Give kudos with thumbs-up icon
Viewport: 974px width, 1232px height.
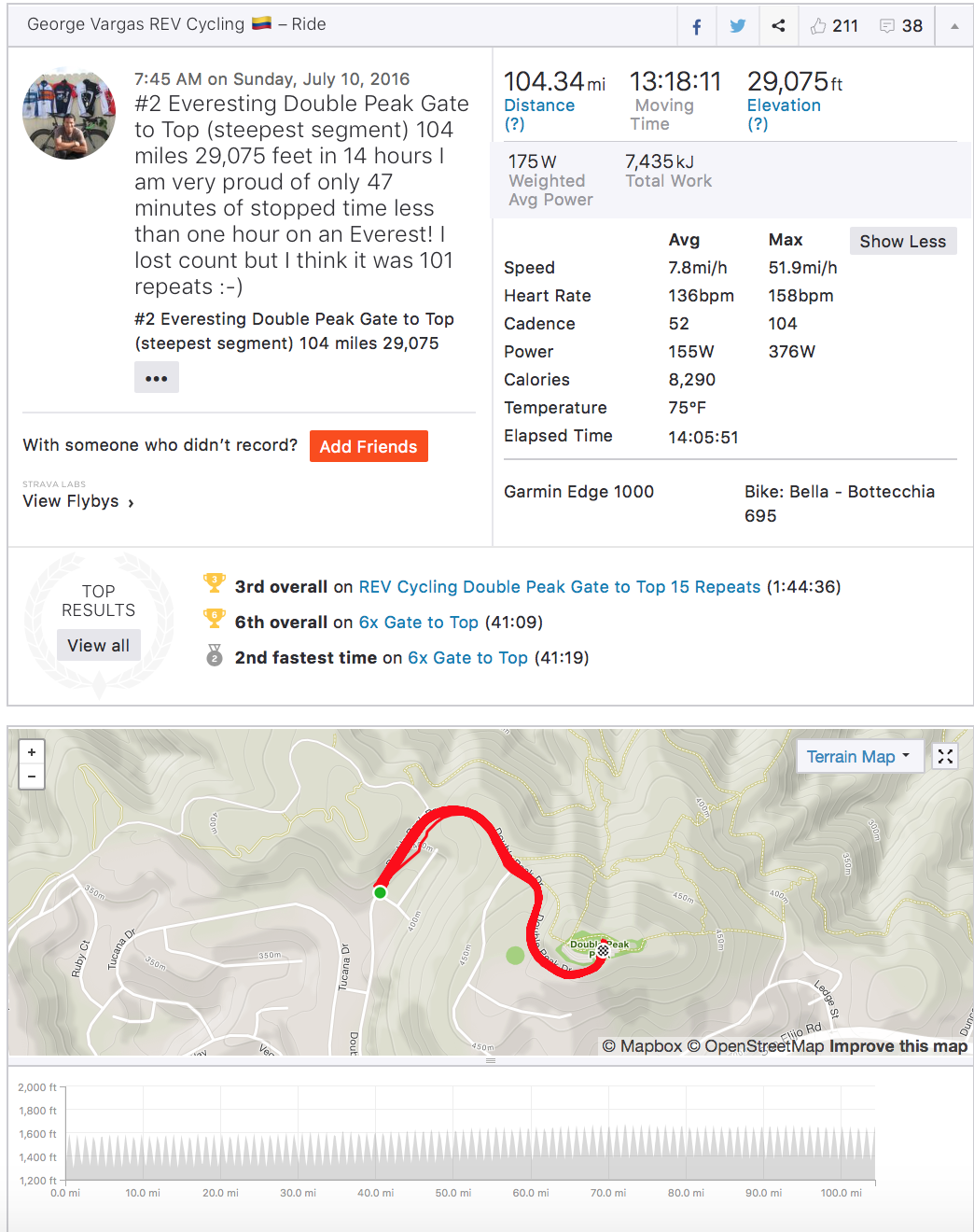[x=818, y=26]
